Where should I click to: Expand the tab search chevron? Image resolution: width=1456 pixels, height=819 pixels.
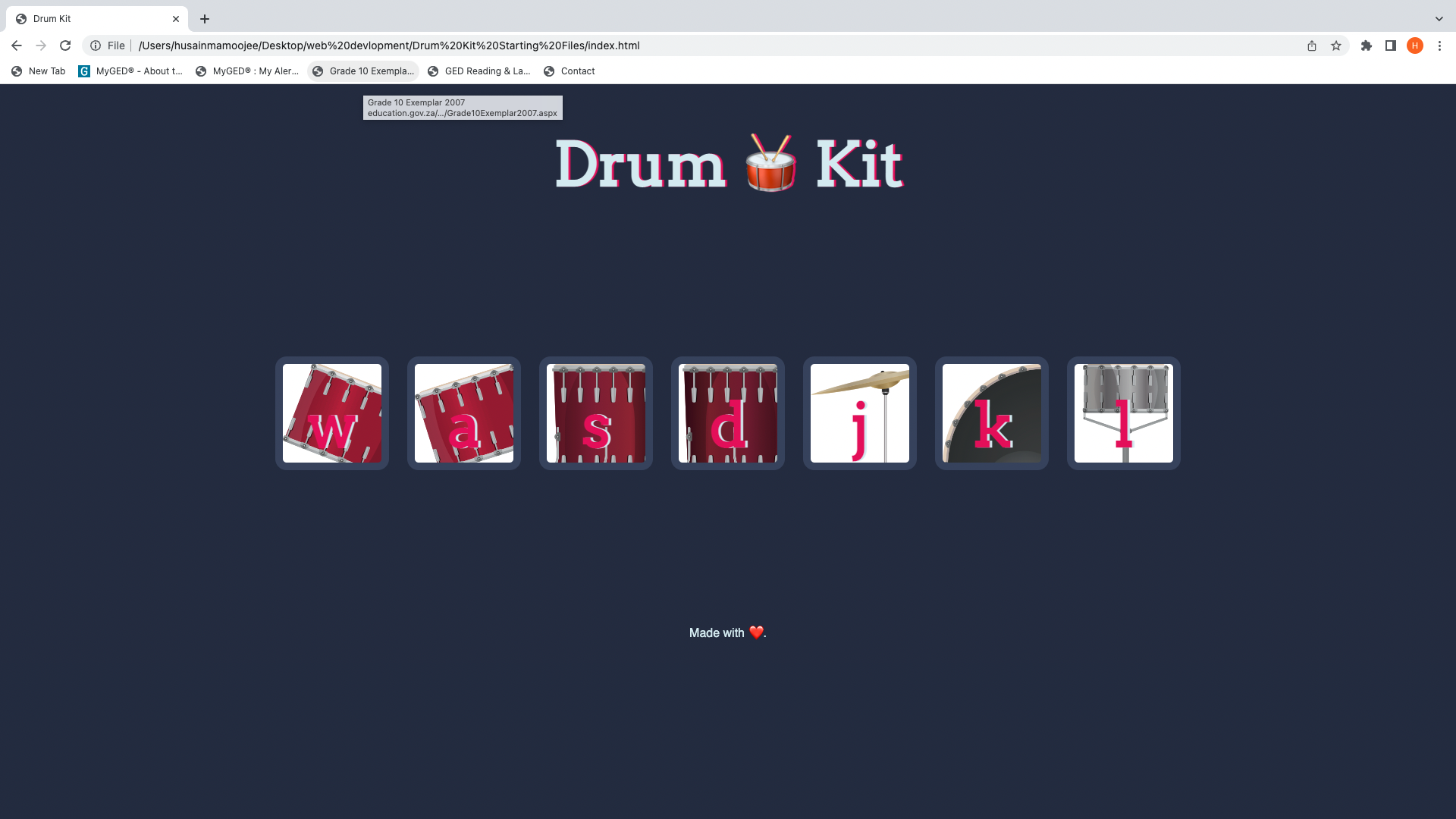pyautogui.click(x=1439, y=19)
